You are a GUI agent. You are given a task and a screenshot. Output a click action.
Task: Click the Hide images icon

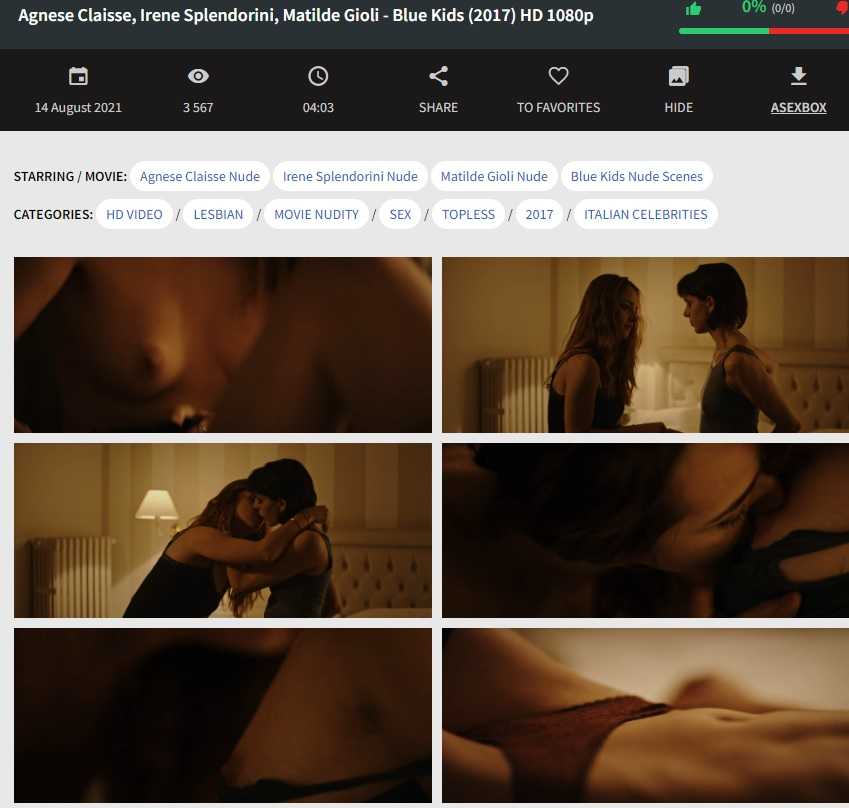click(x=678, y=76)
